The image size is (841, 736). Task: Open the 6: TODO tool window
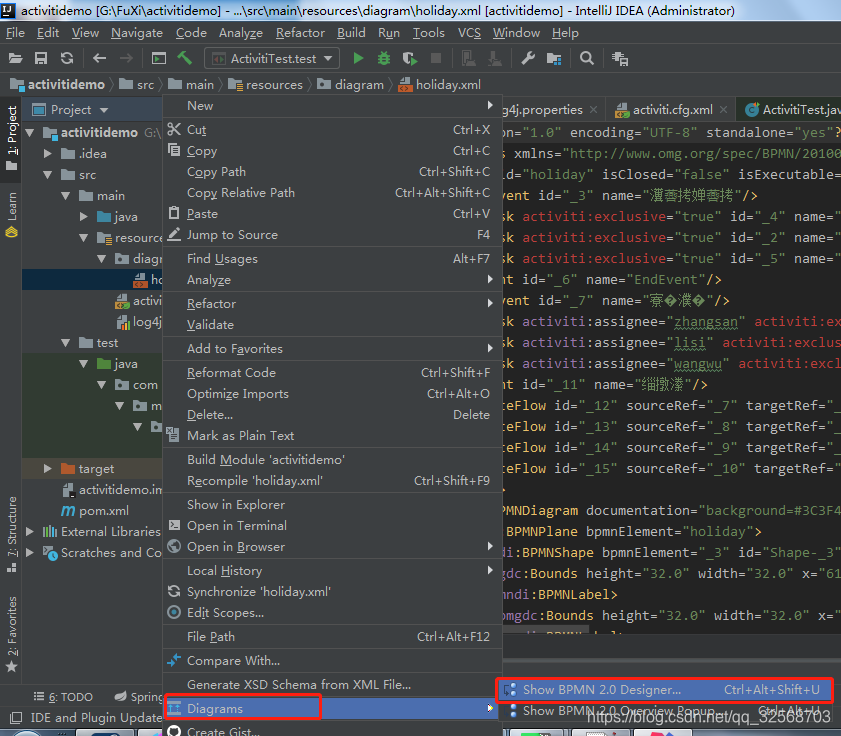click(63, 697)
